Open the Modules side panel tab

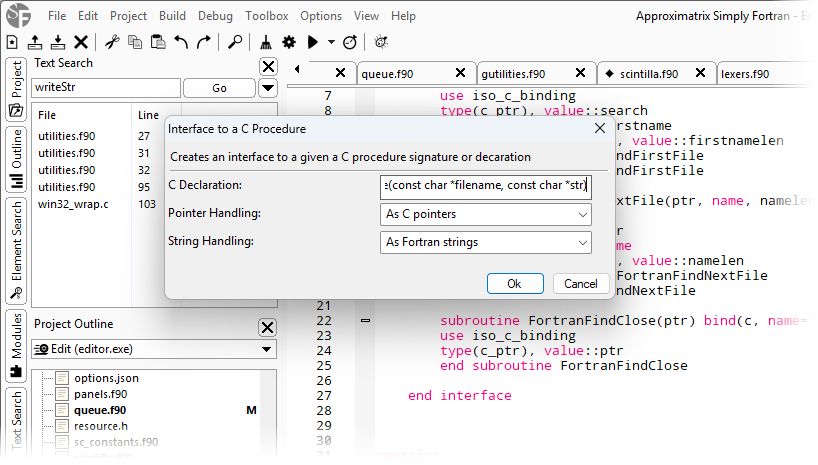(x=16, y=345)
